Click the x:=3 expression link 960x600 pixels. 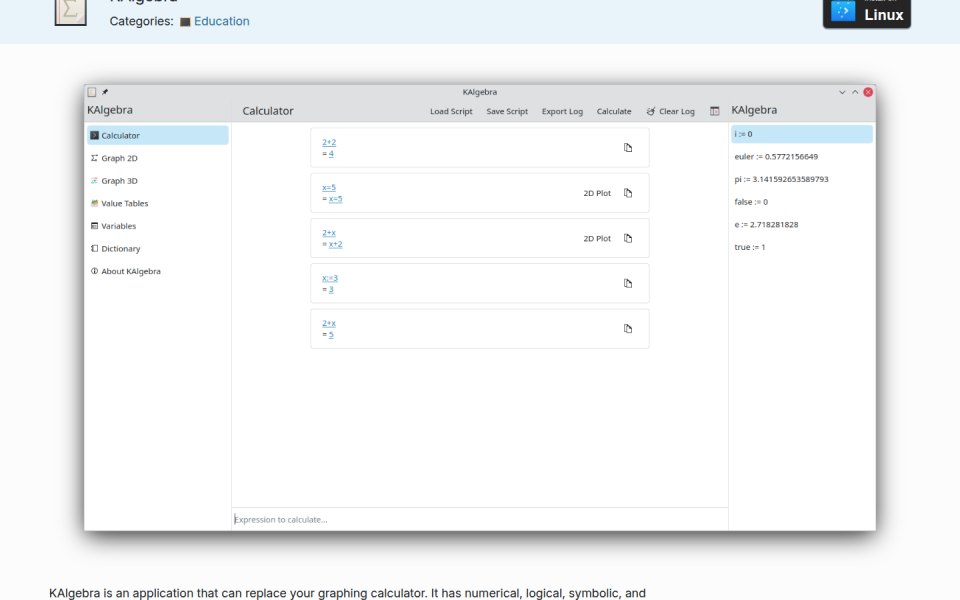pos(330,278)
